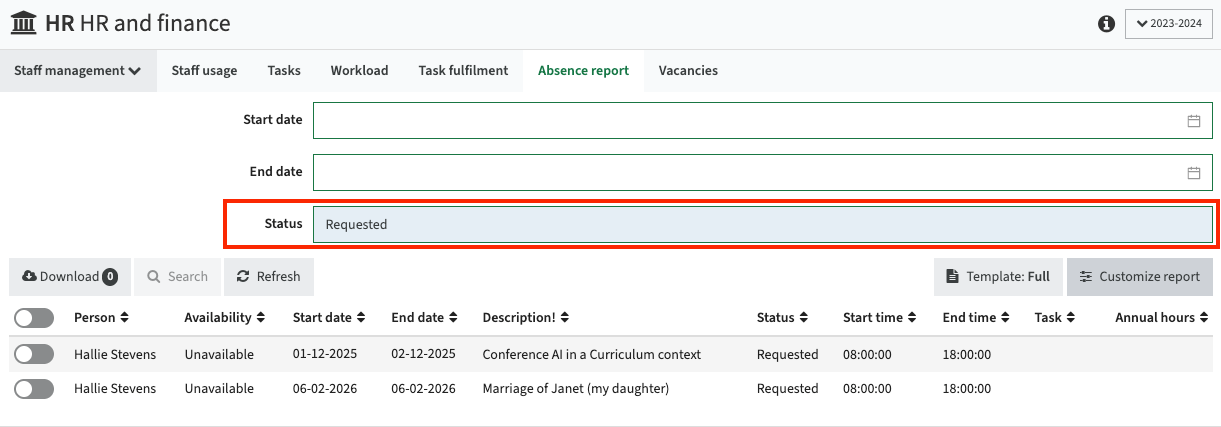1221x427 pixels.
Task: Toggle the Conference AI absence row switch
Action: (34, 354)
